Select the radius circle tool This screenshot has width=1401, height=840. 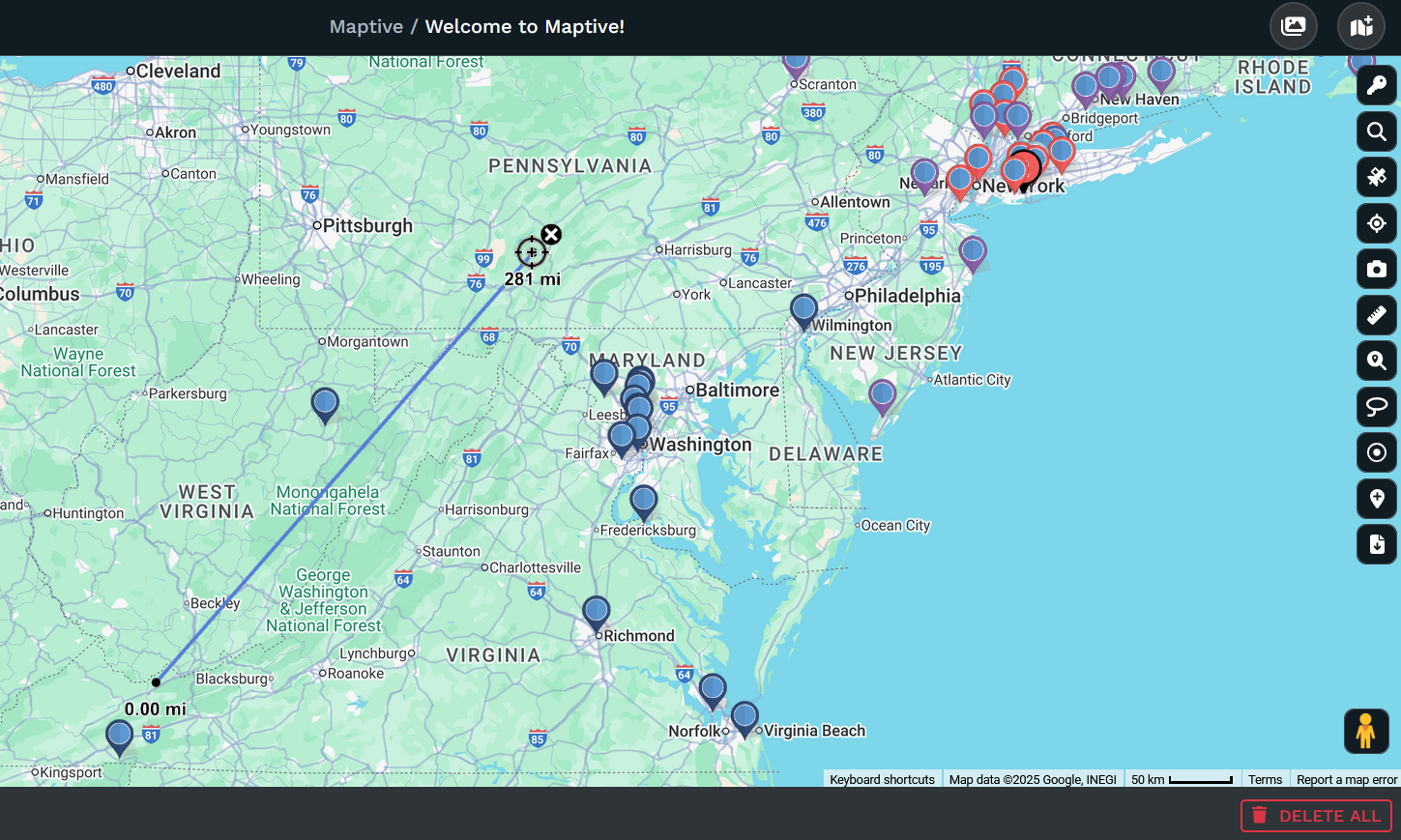[1377, 452]
